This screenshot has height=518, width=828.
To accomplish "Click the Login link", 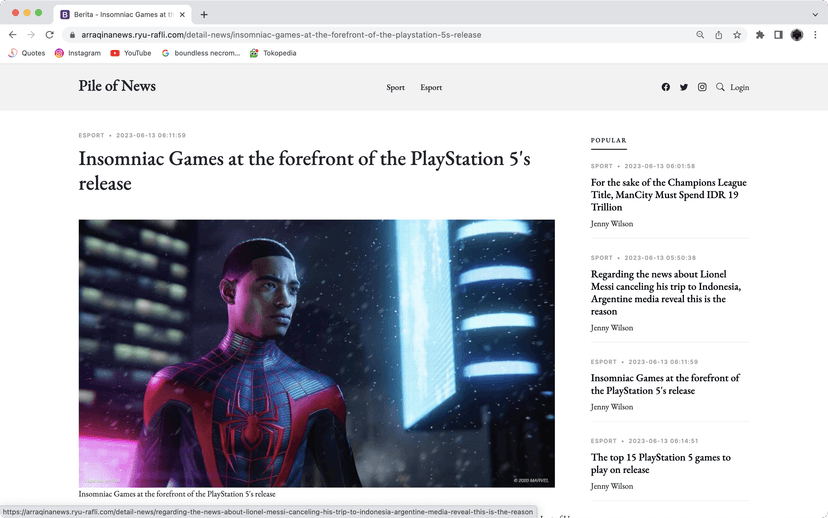I will (x=739, y=87).
